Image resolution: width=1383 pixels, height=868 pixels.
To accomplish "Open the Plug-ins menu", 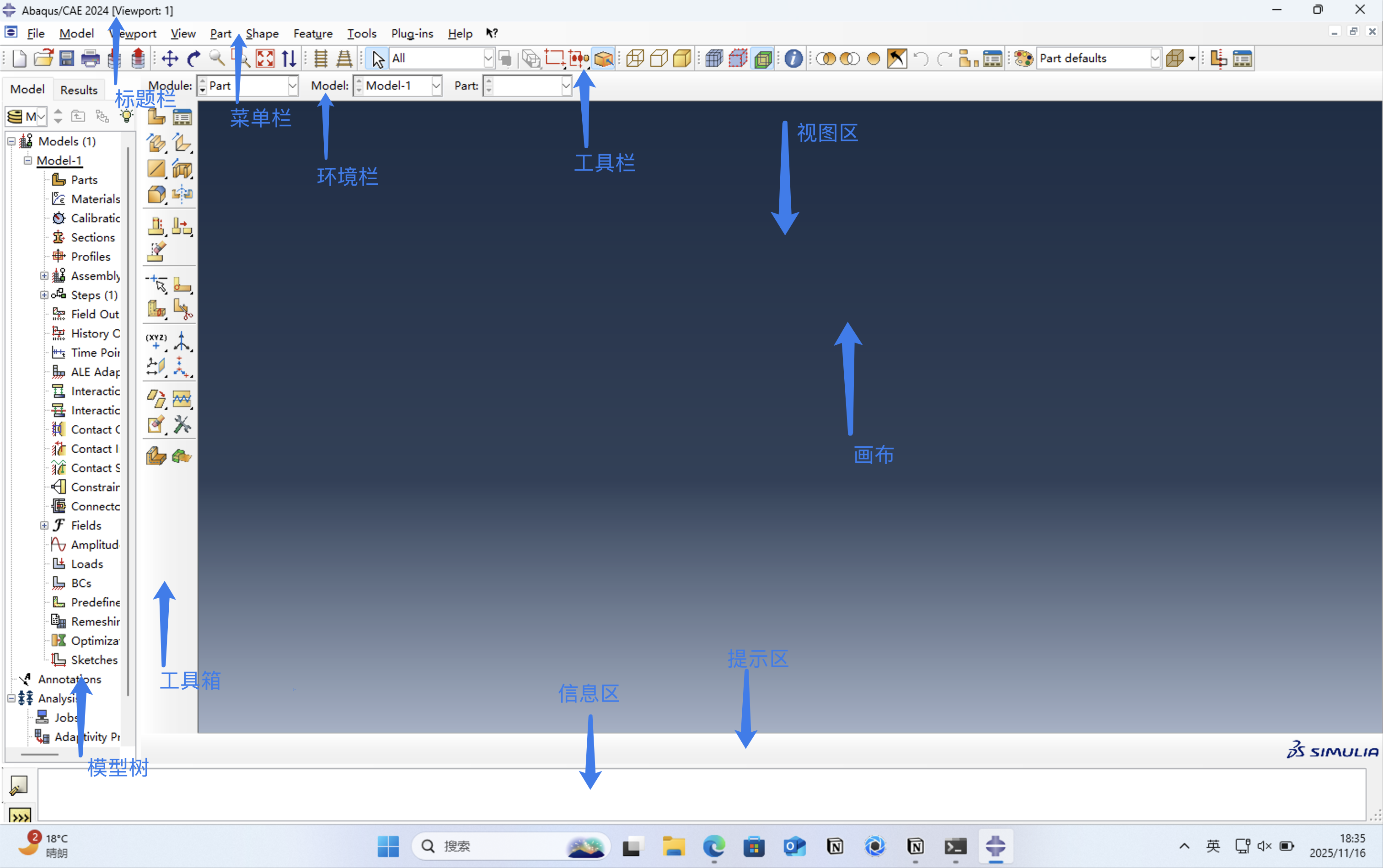I will pos(412,33).
